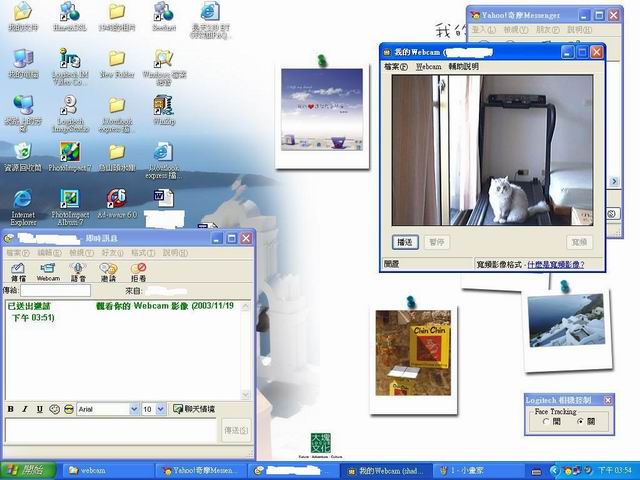This screenshot has width=640, height=480.
Task: Open the 什麼是寬頻影像? link
Action: [556, 264]
